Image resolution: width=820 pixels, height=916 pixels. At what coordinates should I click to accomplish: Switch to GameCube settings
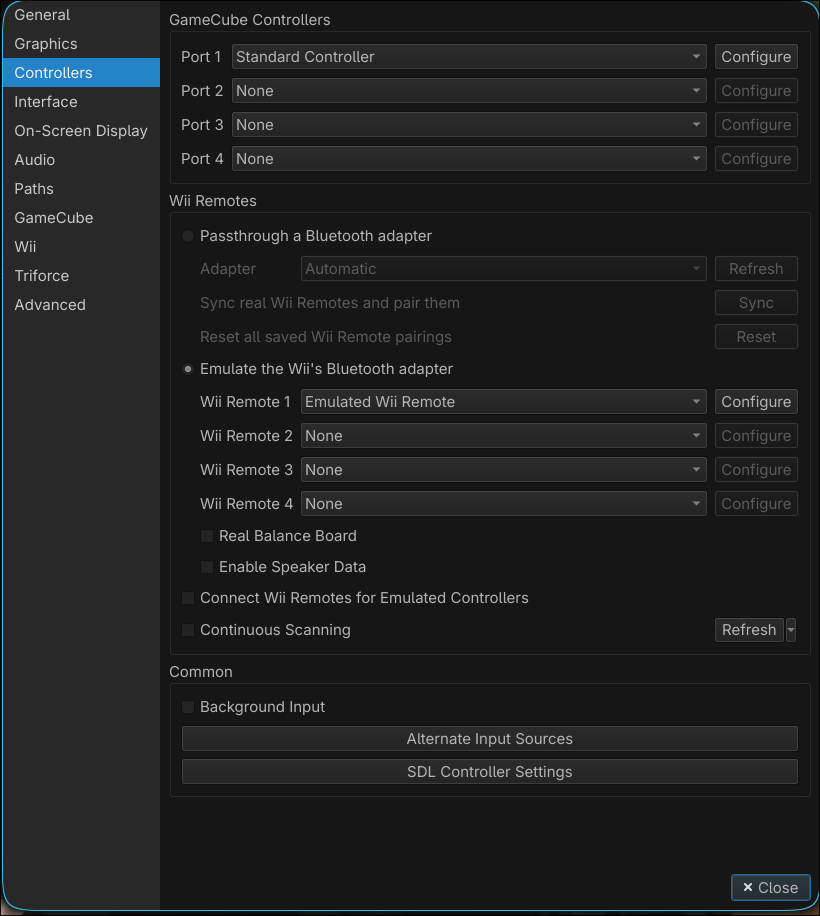[x=81, y=218]
